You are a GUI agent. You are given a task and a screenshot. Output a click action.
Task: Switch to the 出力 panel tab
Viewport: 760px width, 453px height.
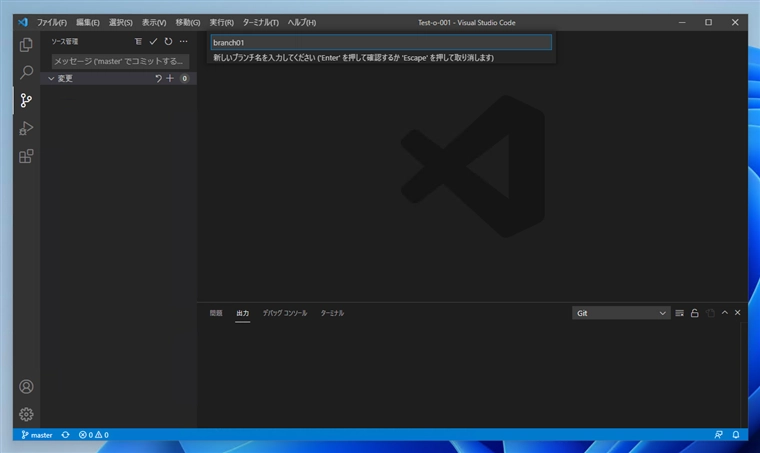(242, 313)
